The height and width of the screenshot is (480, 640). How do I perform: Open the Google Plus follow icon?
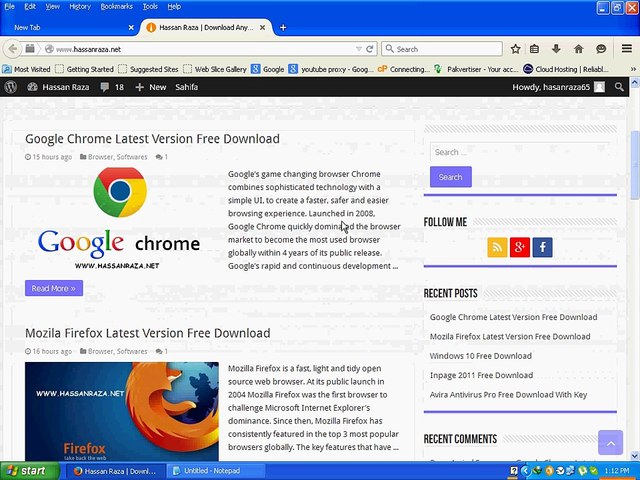point(520,247)
